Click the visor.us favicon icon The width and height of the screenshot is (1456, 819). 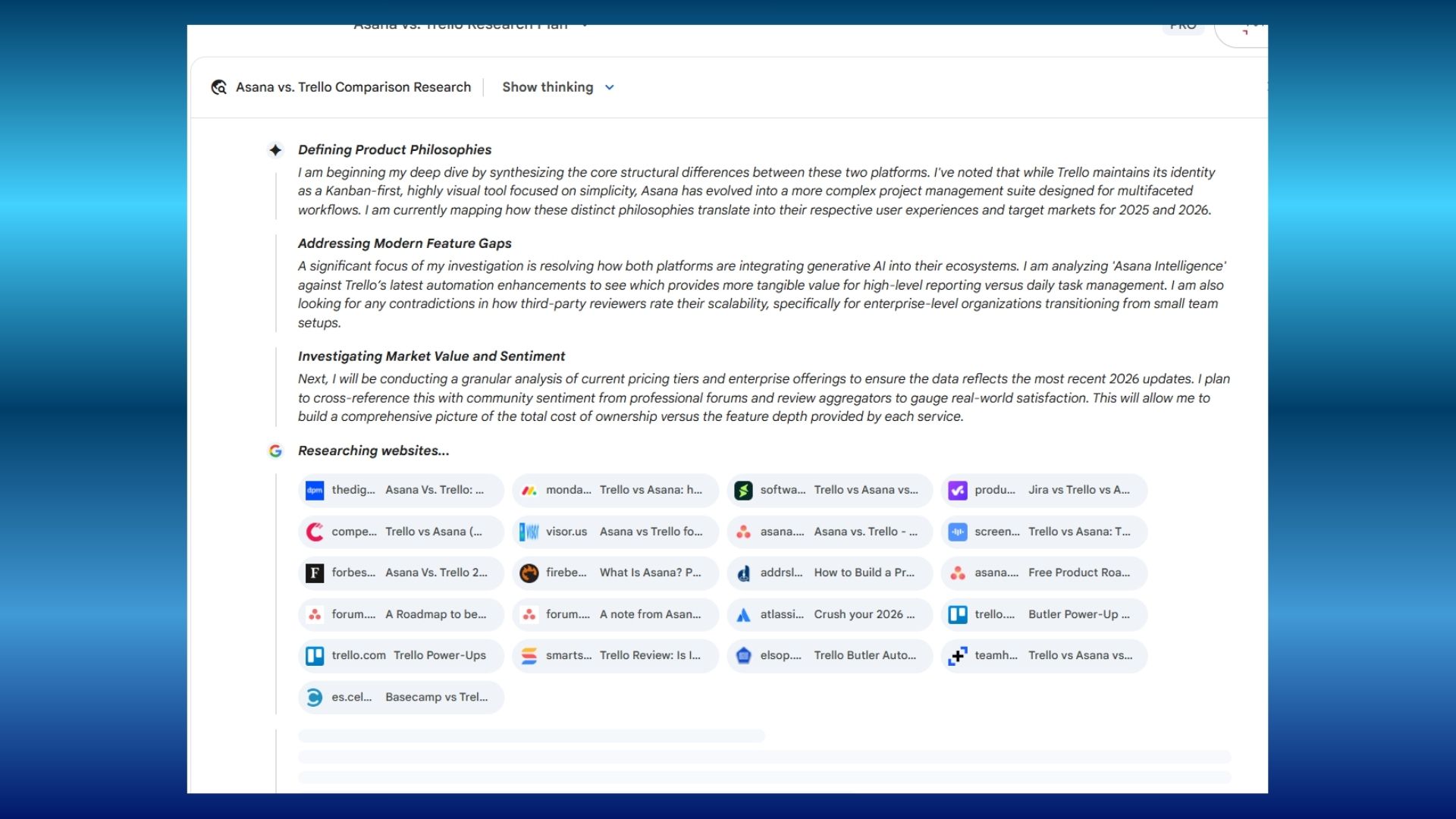[x=529, y=532]
